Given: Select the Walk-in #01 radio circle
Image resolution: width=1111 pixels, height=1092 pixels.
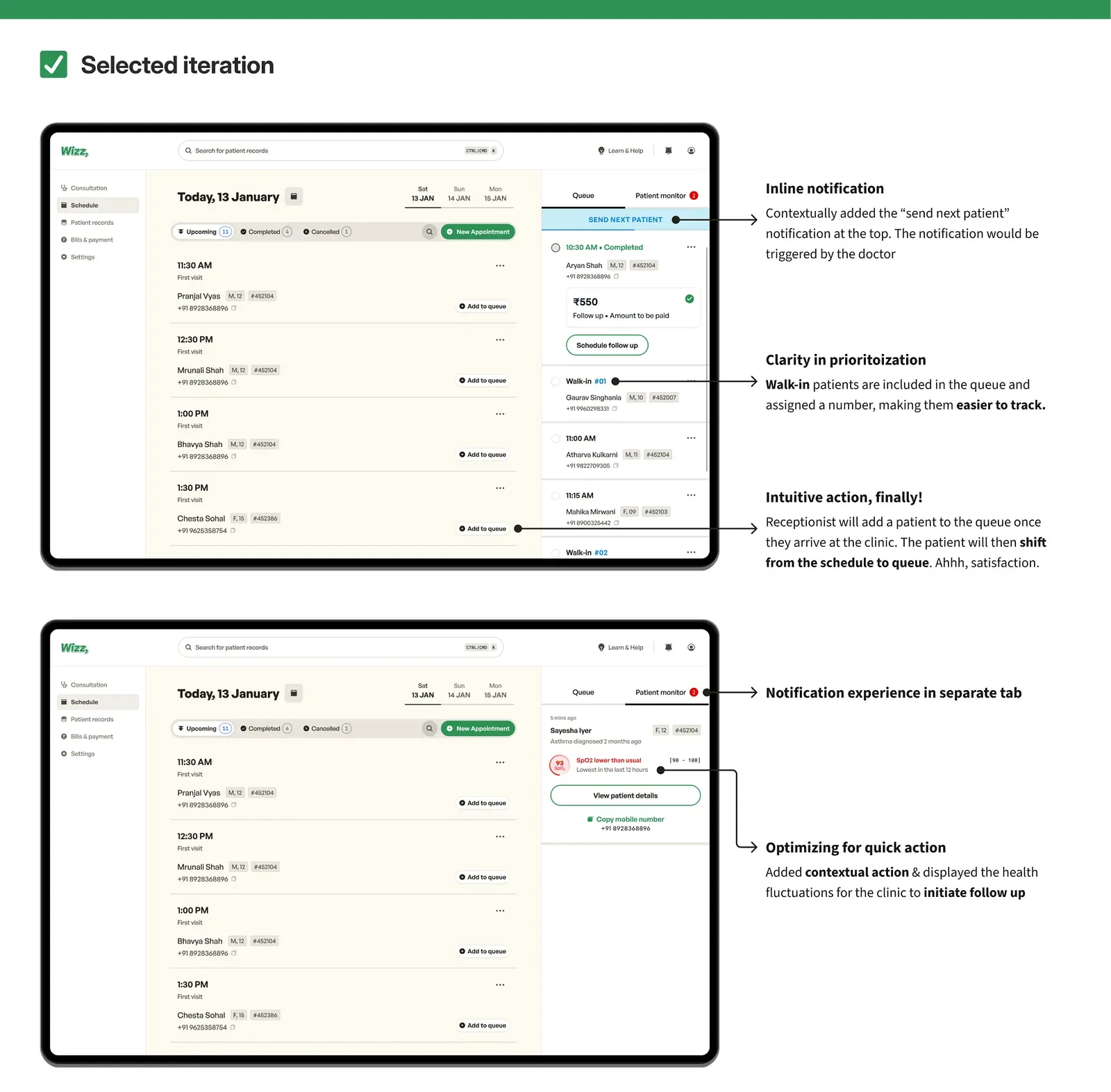Looking at the screenshot, I should [555, 381].
